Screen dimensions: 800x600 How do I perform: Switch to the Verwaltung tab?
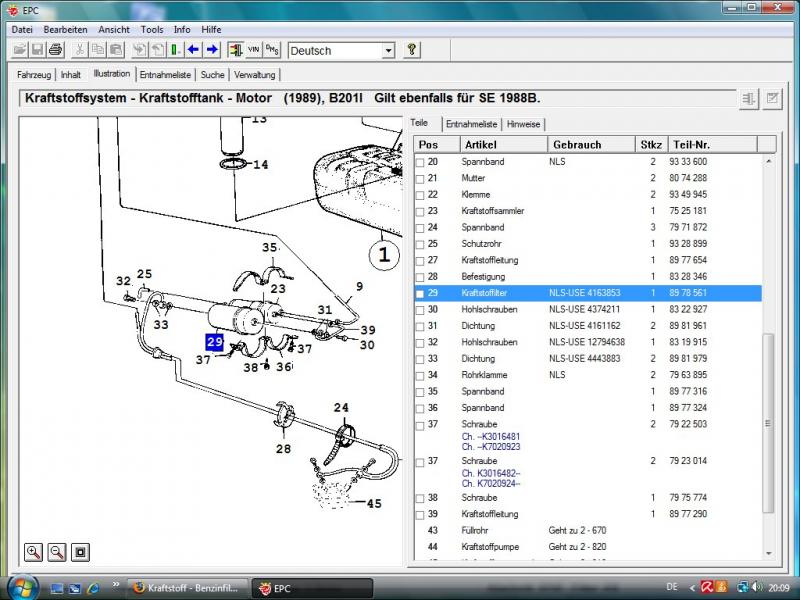(x=255, y=75)
